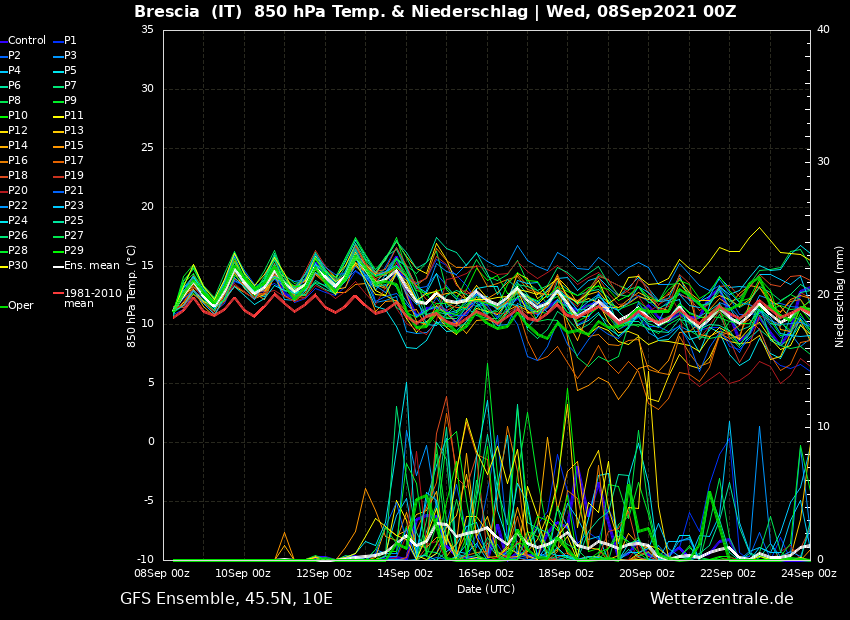Click the 40 precipitation axis value
850x620 pixels.
(x=823, y=29)
